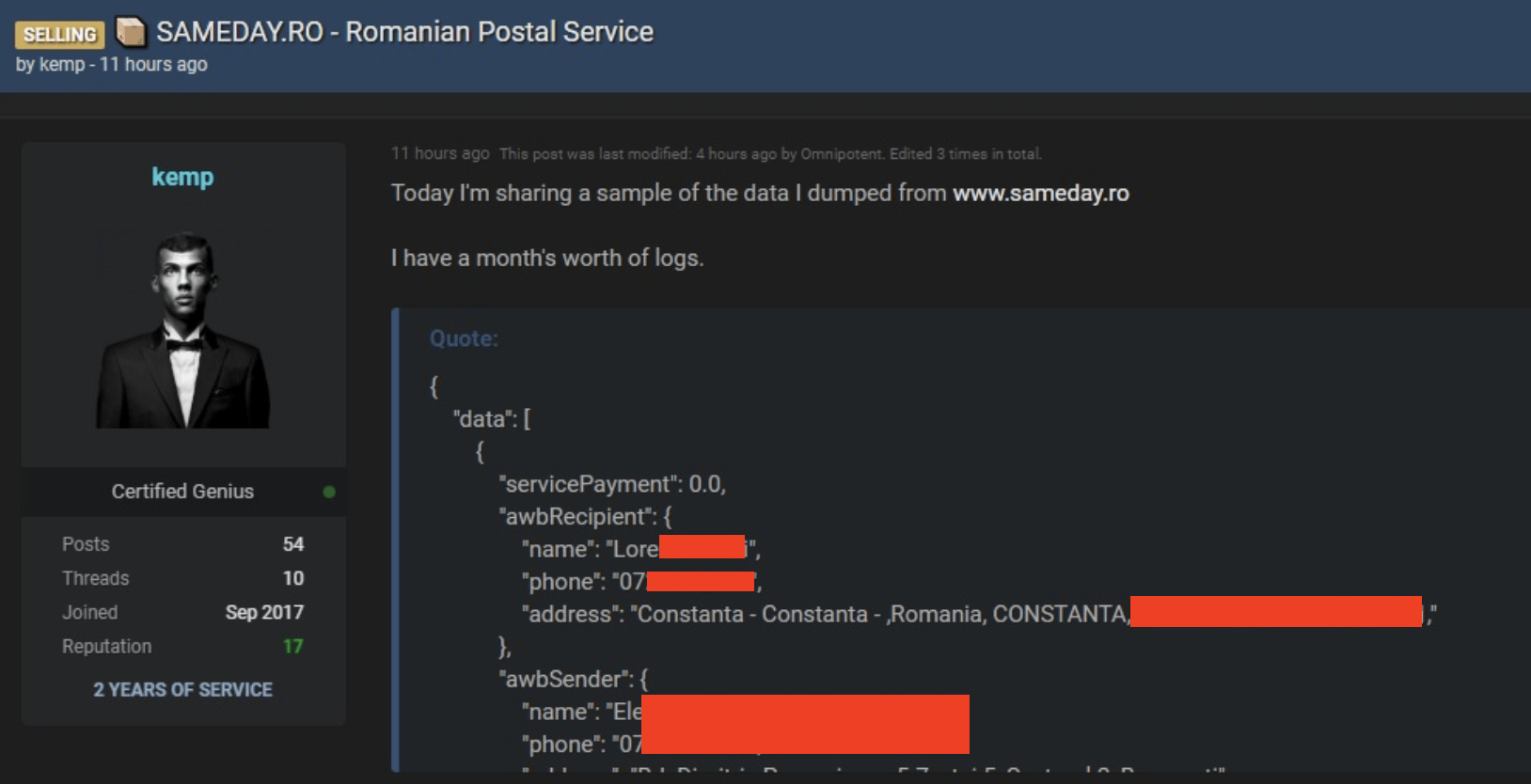1531x784 pixels.
Task: View kemp's threads count of 10
Action: pos(292,578)
